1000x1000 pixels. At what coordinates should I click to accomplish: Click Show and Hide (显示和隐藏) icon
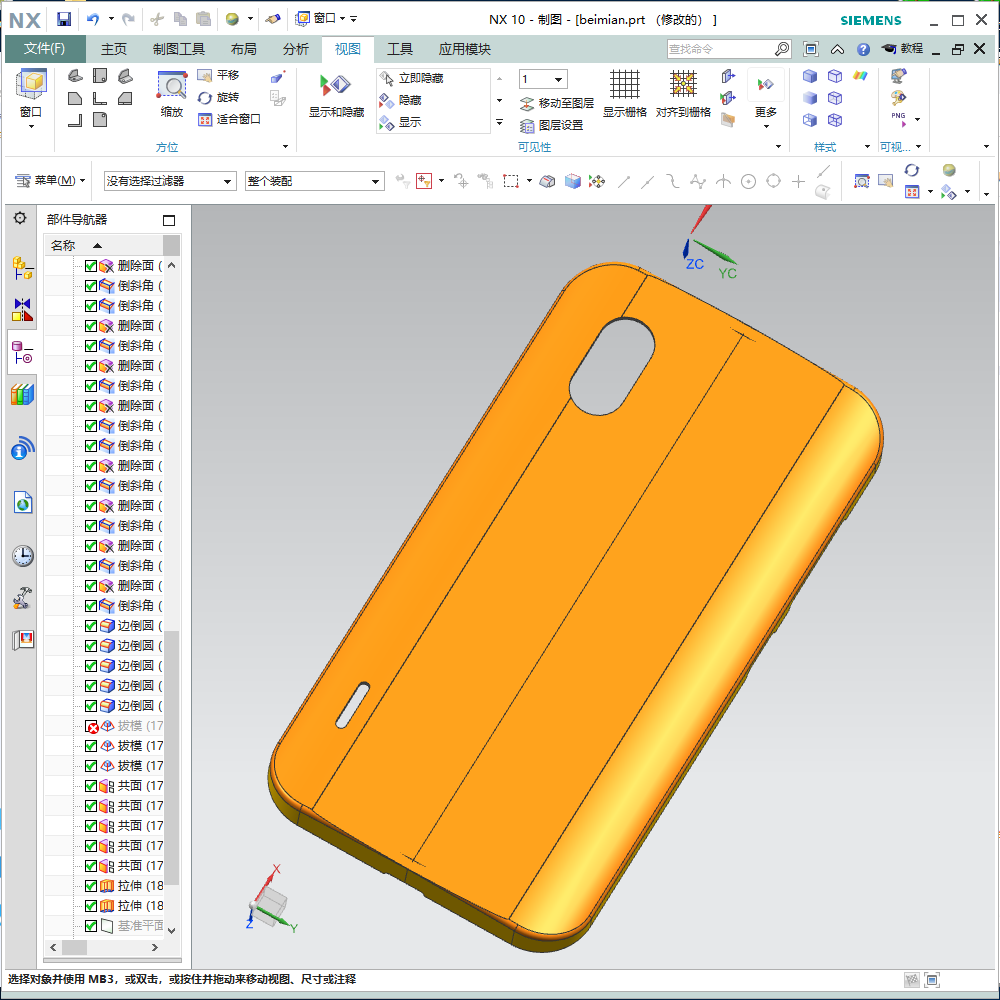336,94
